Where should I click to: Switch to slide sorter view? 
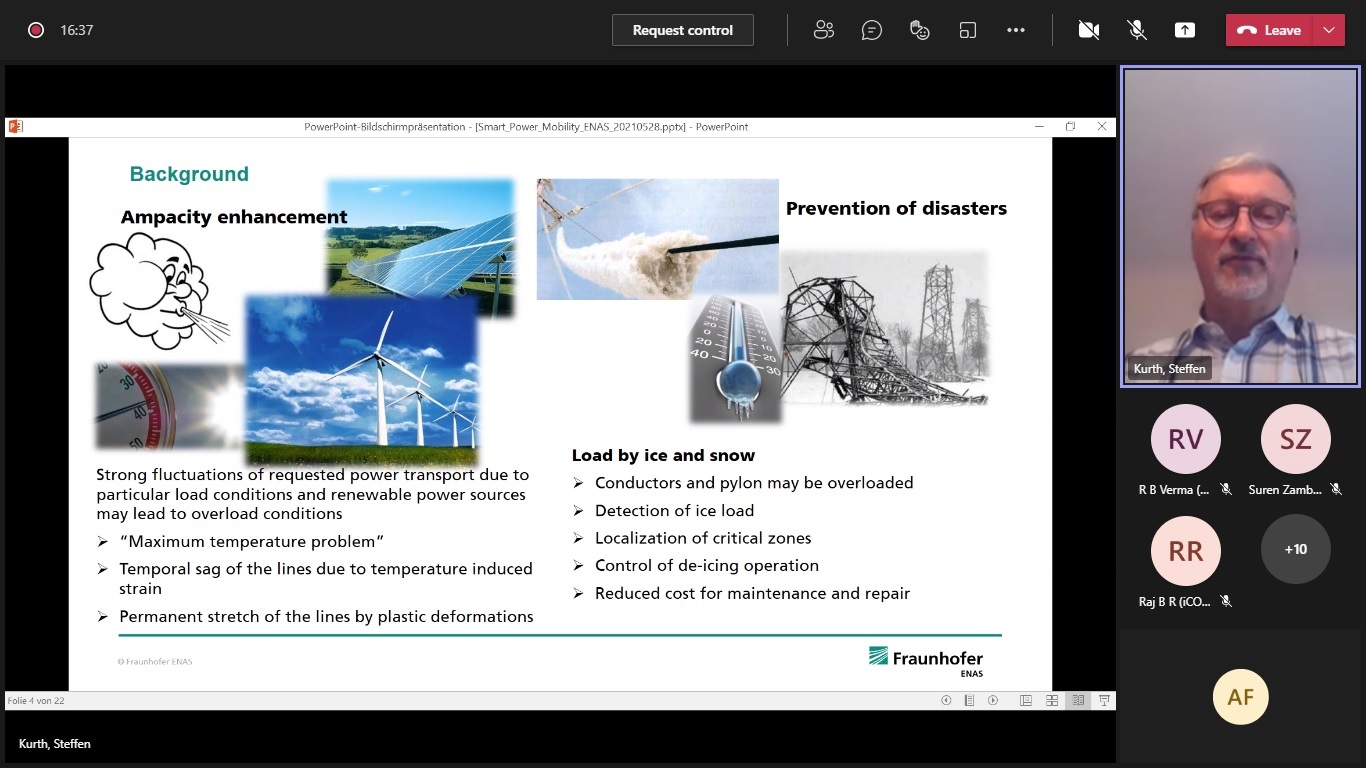(1052, 701)
